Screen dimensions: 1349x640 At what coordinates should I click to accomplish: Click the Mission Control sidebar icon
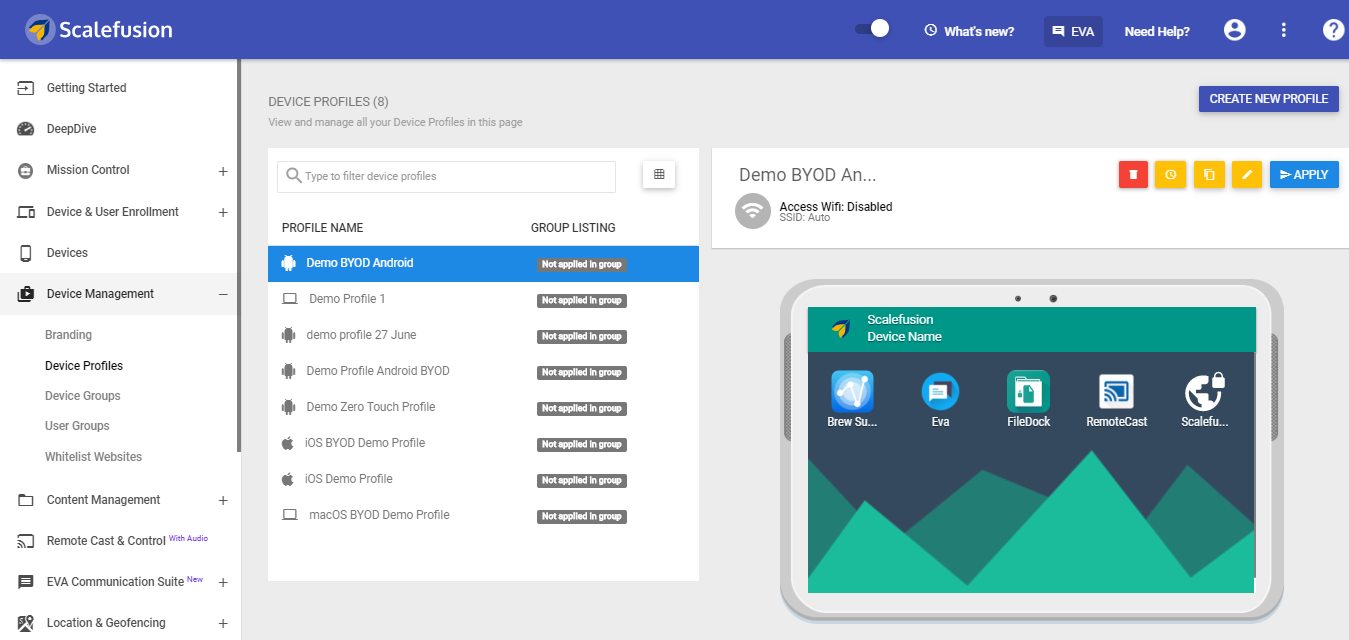(26, 171)
